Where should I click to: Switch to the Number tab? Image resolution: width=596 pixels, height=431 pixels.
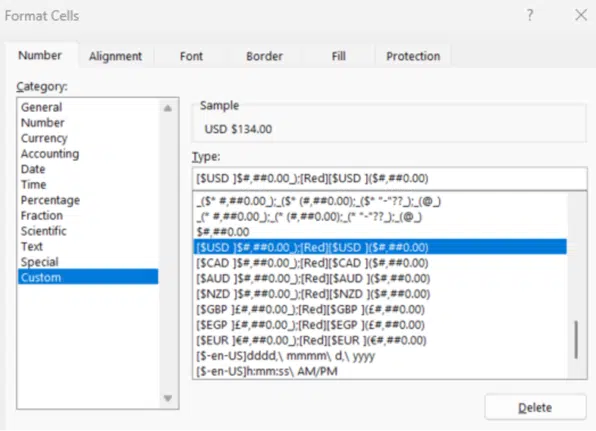(x=40, y=55)
